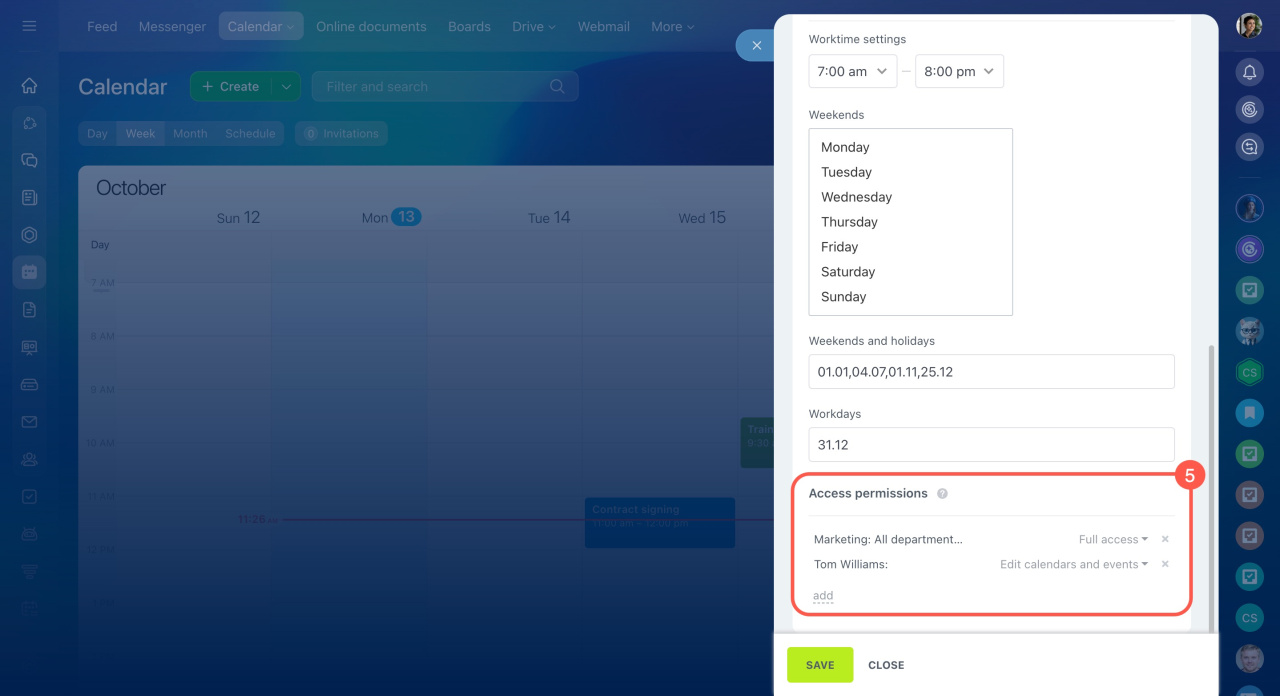The width and height of the screenshot is (1280, 696).
Task: Open worktime start 7:00 am dropdown
Action: [852, 72]
